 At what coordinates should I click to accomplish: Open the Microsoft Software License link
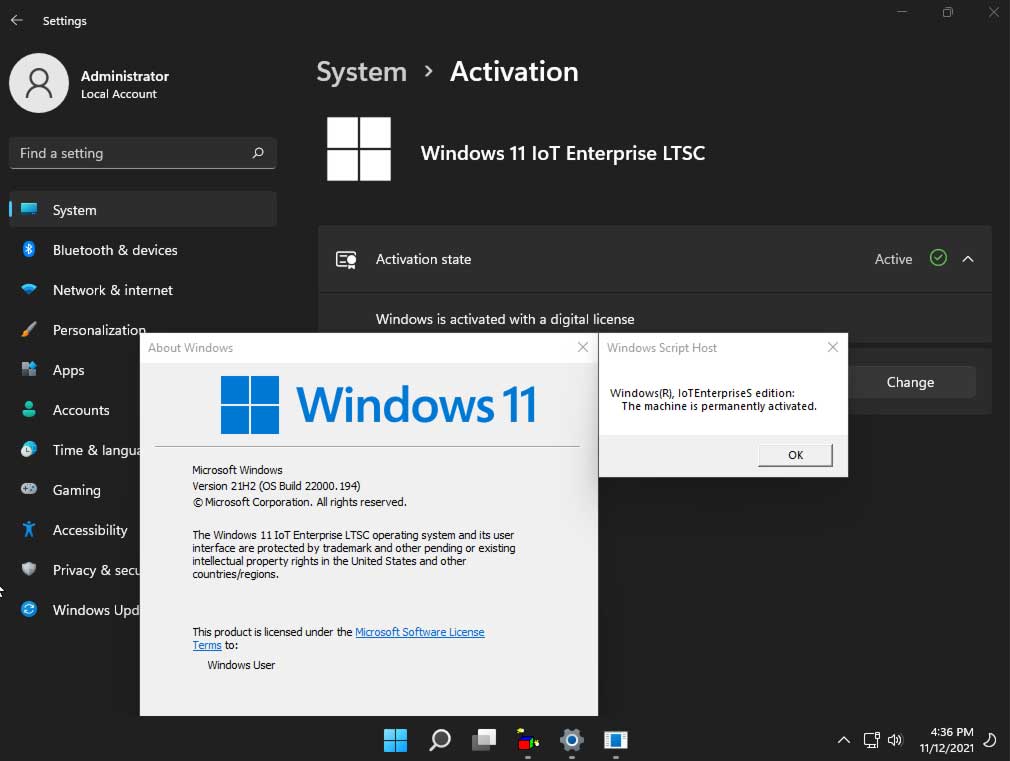419,632
